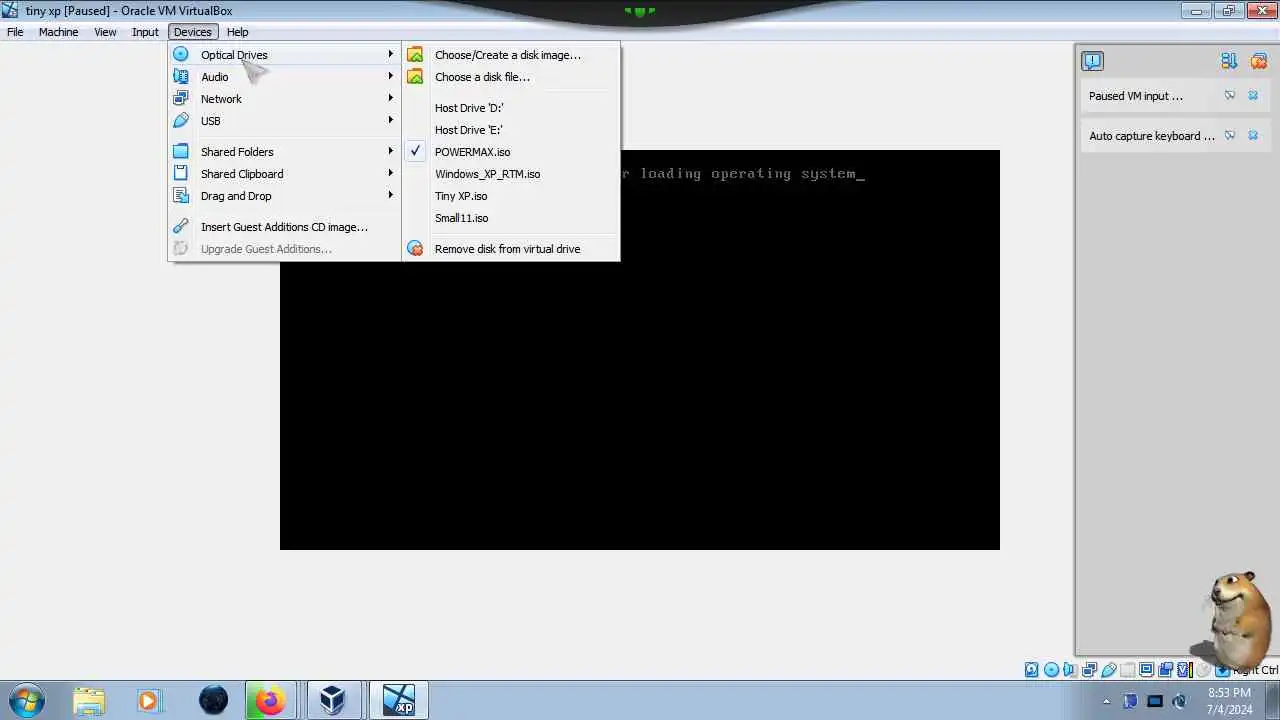Image resolution: width=1280 pixels, height=720 pixels.
Task: Click the hard disk status bar indicator
Action: [1031, 670]
